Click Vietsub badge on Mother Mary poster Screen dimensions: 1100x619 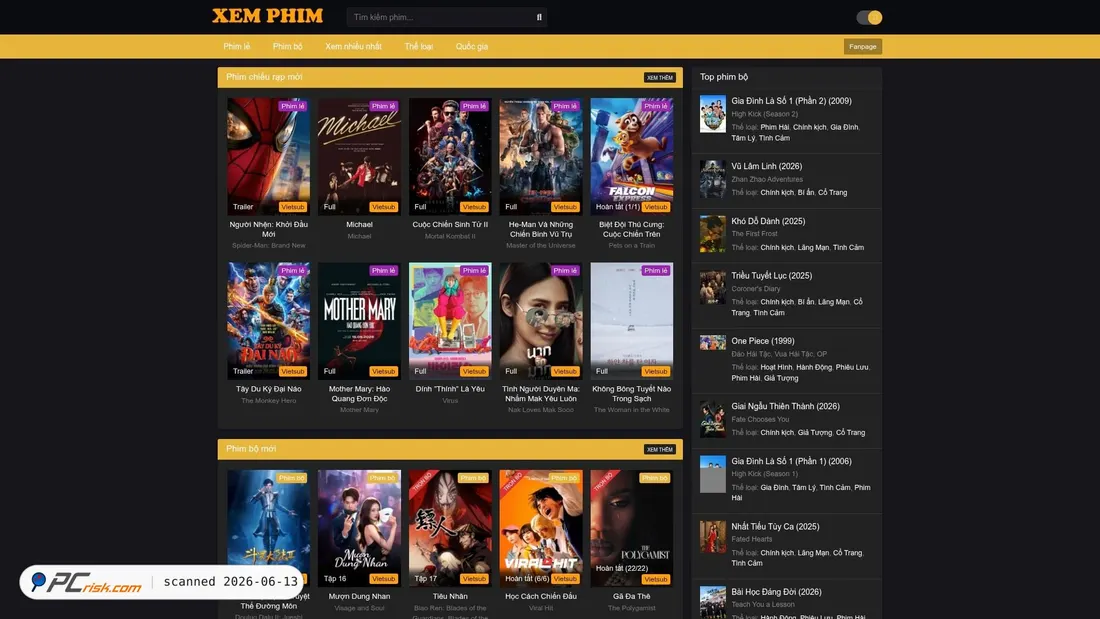pyautogui.click(x=383, y=371)
